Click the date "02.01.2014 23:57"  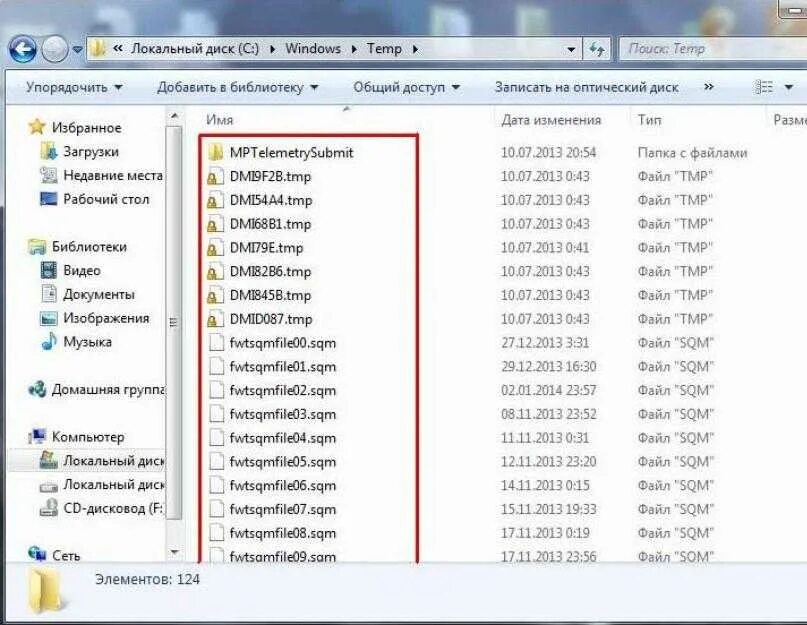pyautogui.click(x=549, y=390)
